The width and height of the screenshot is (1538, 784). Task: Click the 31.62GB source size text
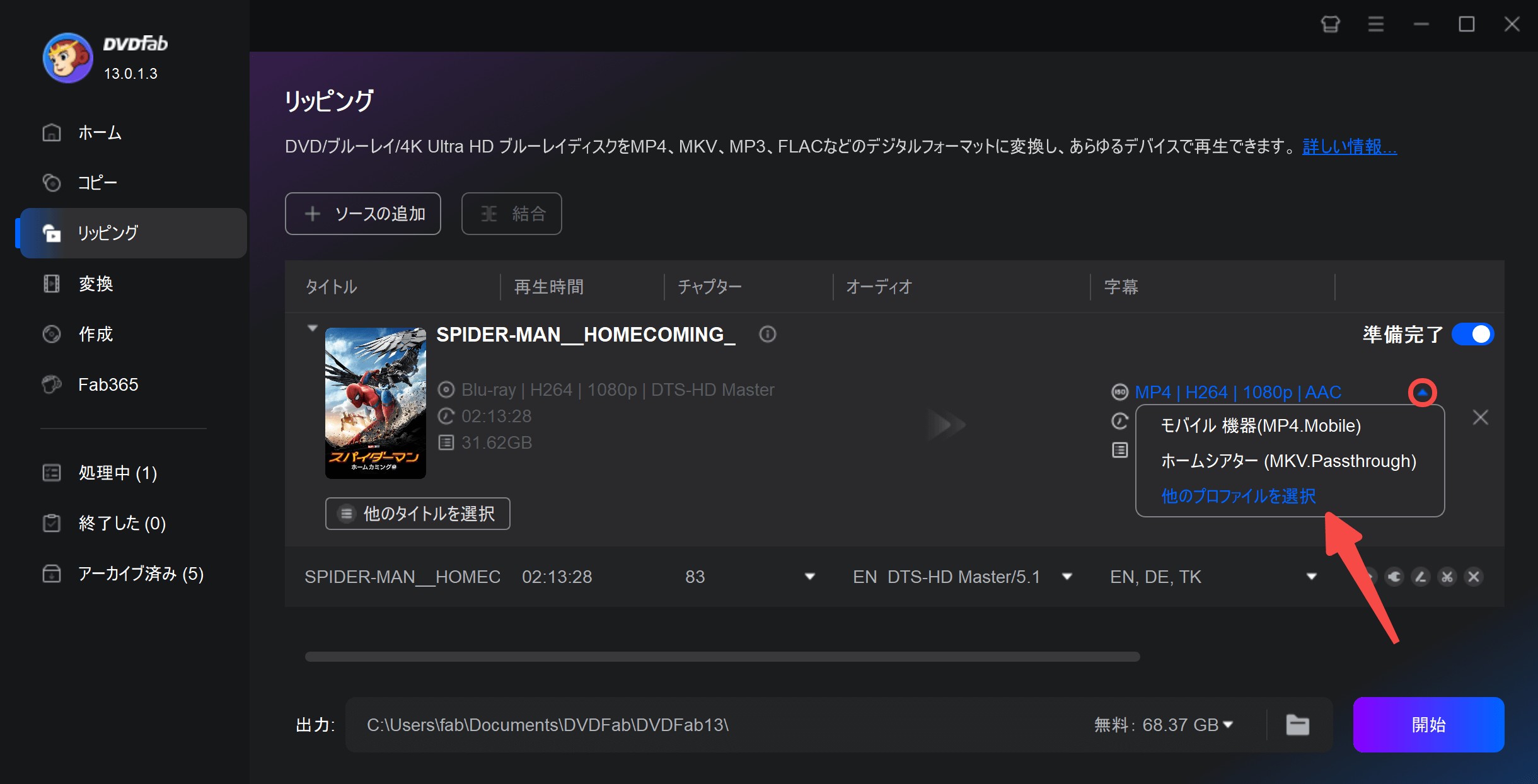click(496, 442)
